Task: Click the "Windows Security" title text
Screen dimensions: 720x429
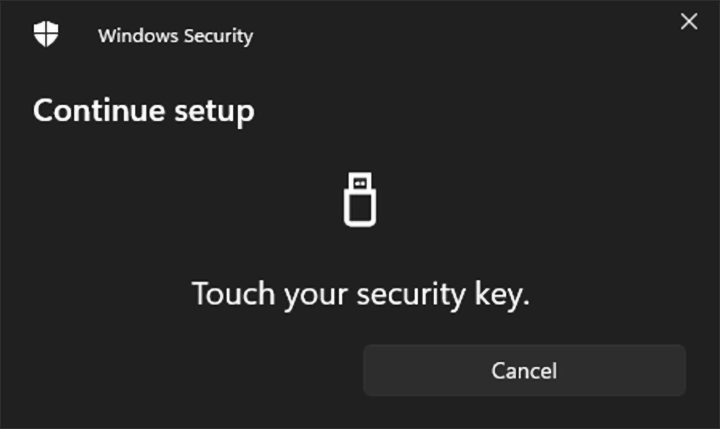Action: (175, 36)
